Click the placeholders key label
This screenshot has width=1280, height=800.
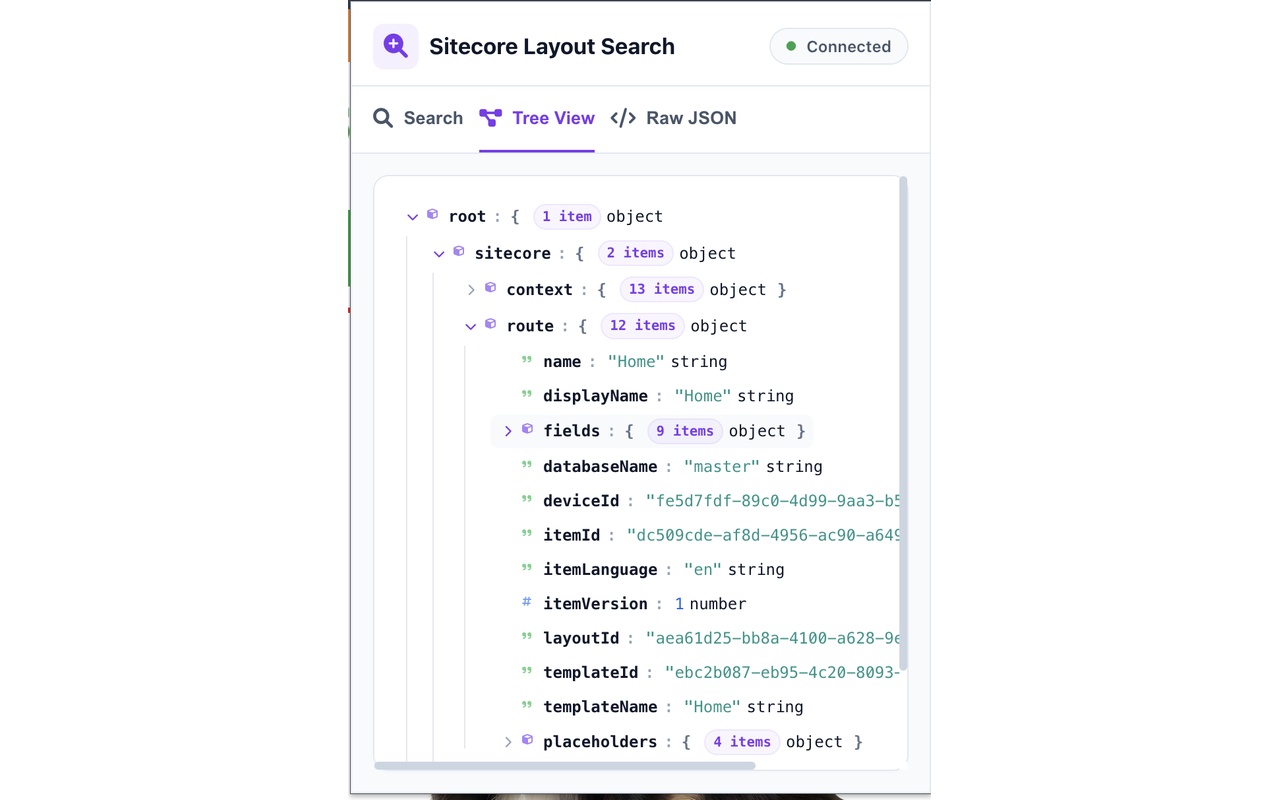[x=600, y=742]
